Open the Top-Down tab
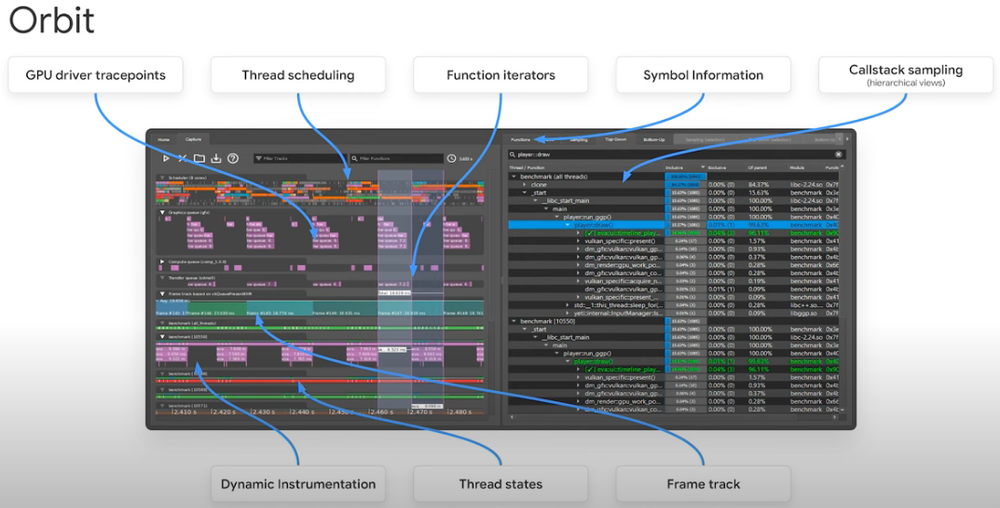 [615, 139]
